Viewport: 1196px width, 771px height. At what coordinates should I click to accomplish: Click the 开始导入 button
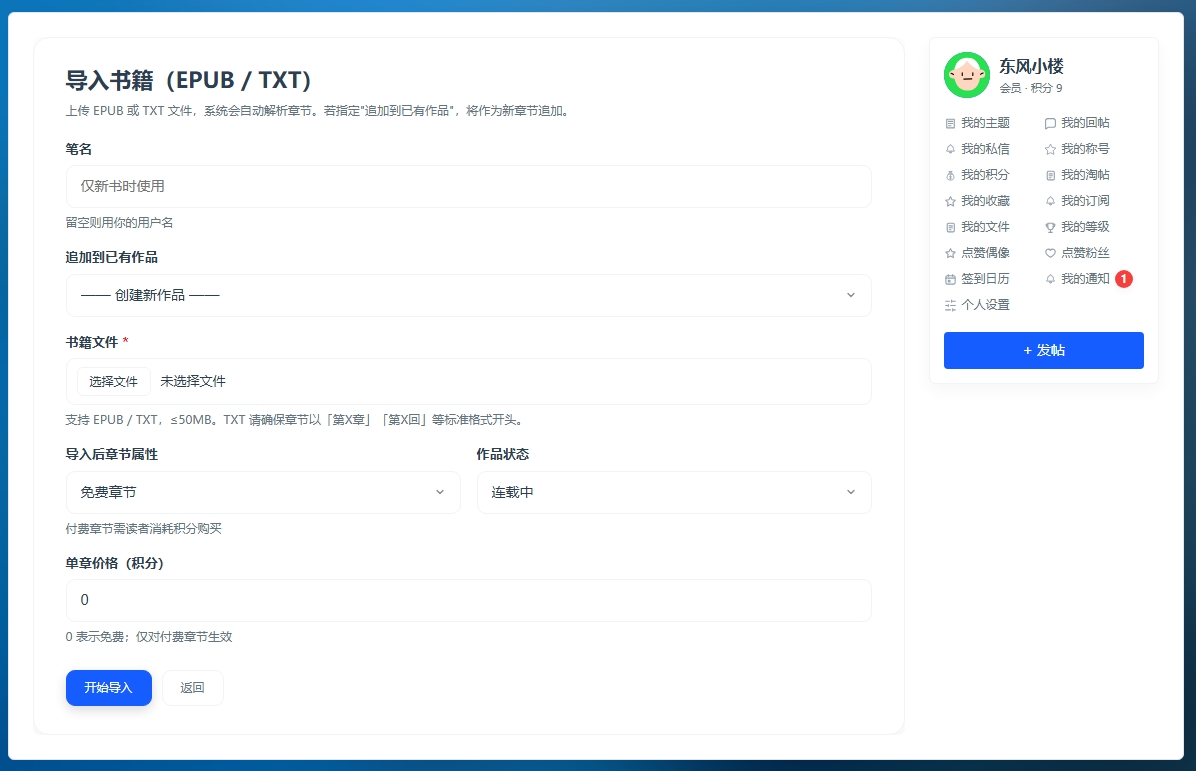point(108,688)
